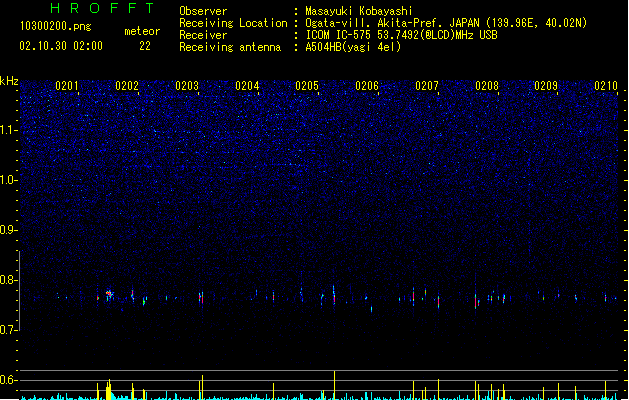Click time marker 0205
Viewport: 629px width, 400px height.
click(307, 86)
